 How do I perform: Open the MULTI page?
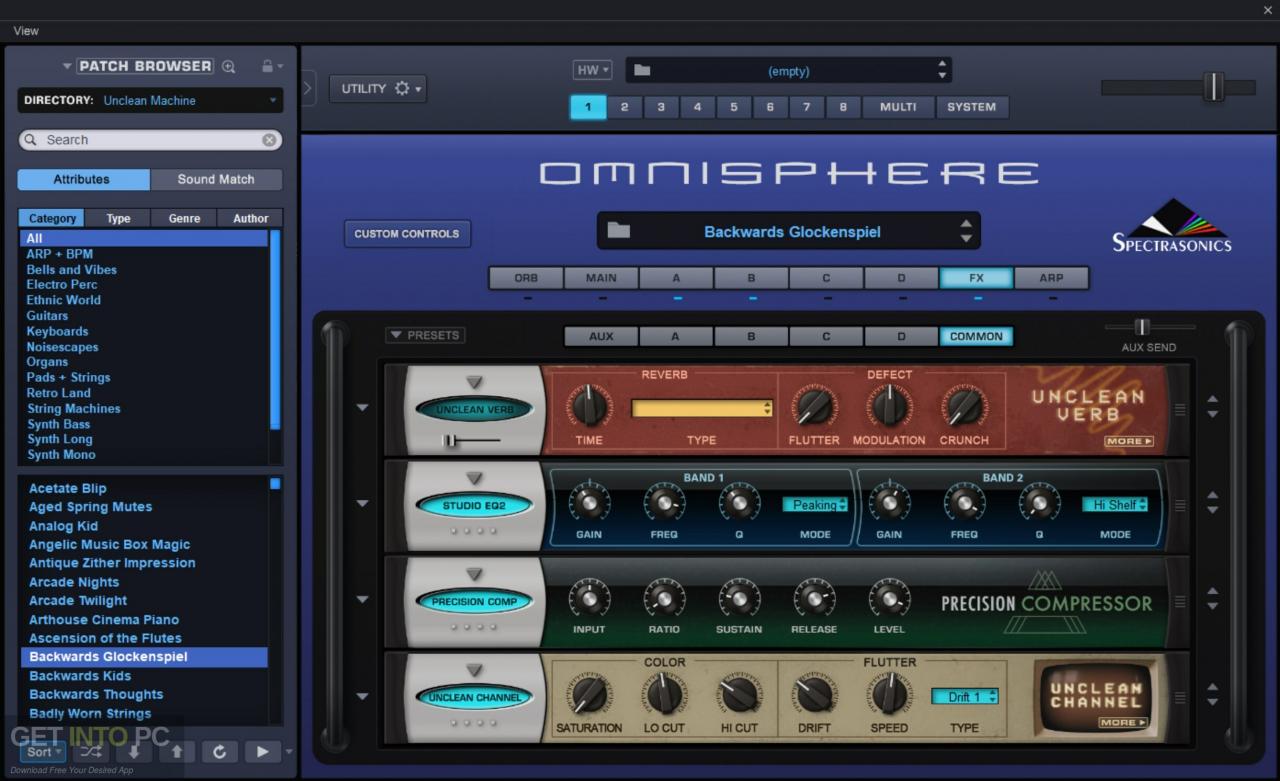coord(898,107)
